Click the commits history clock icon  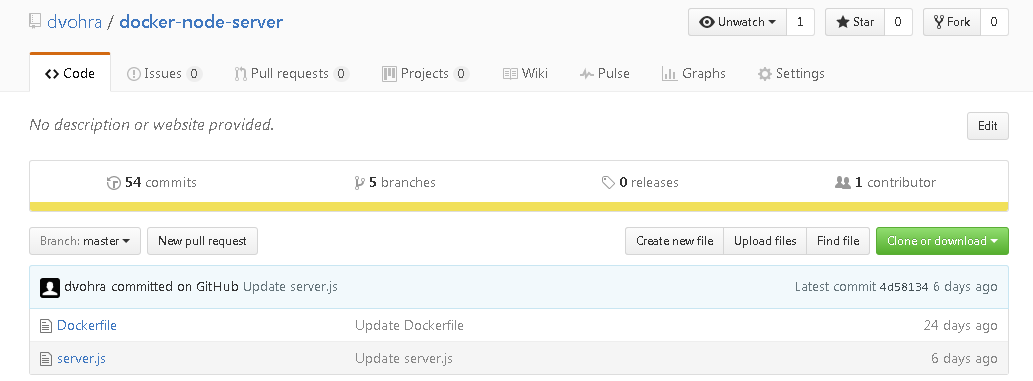(113, 183)
